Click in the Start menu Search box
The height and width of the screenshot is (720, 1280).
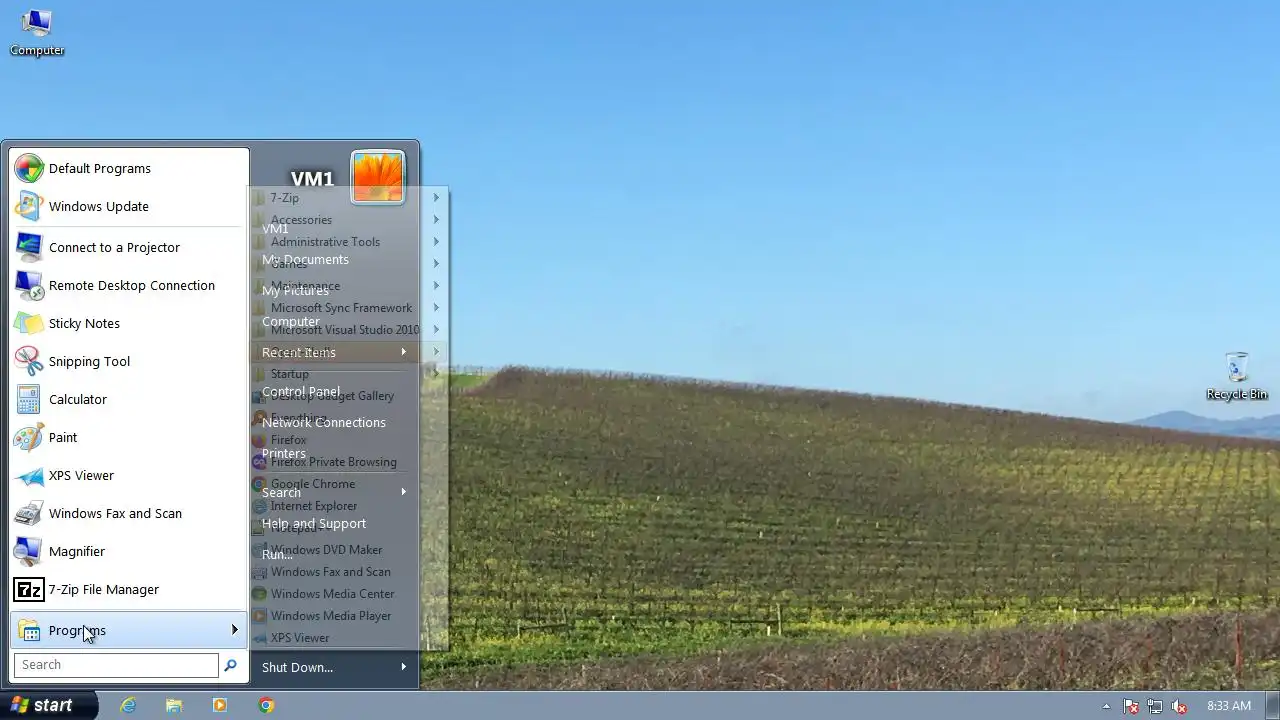point(116,665)
